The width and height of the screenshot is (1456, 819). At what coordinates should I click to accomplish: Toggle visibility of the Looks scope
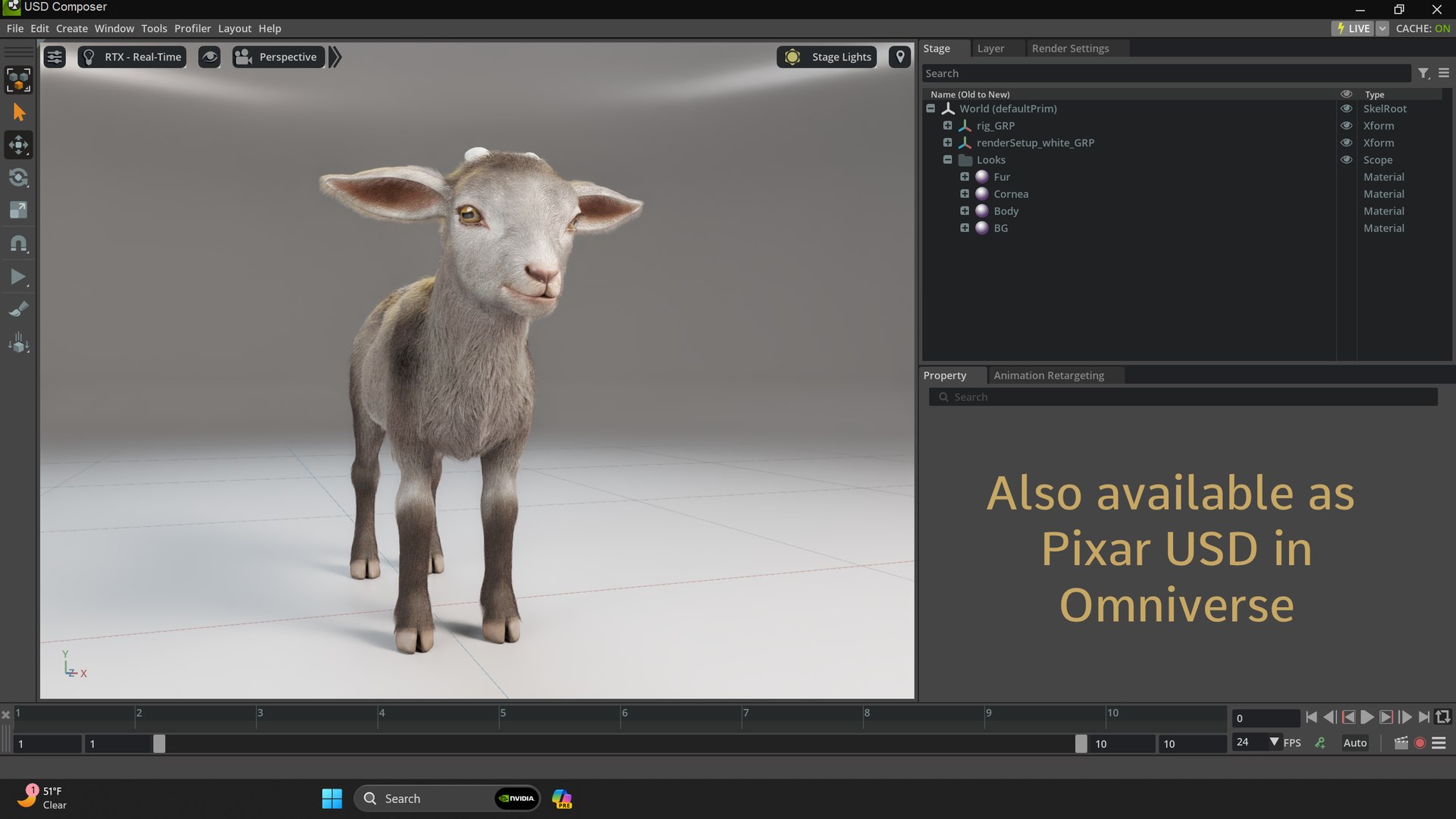pyautogui.click(x=1346, y=160)
